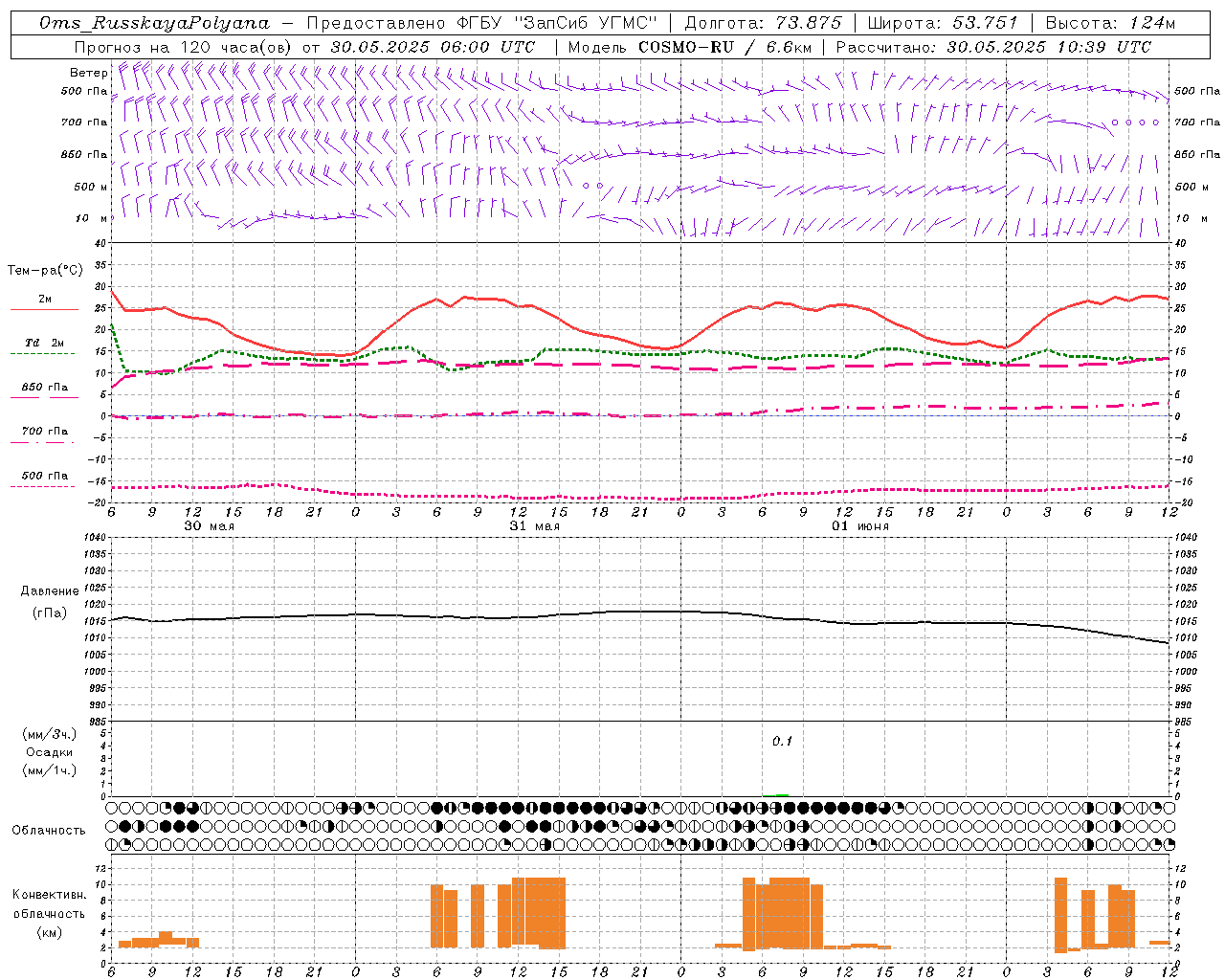Image resolution: width=1225 pixels, height=980 pixels.
Task: Click the 'Давление' pressure panel label
Action: [x=49, y=591]
